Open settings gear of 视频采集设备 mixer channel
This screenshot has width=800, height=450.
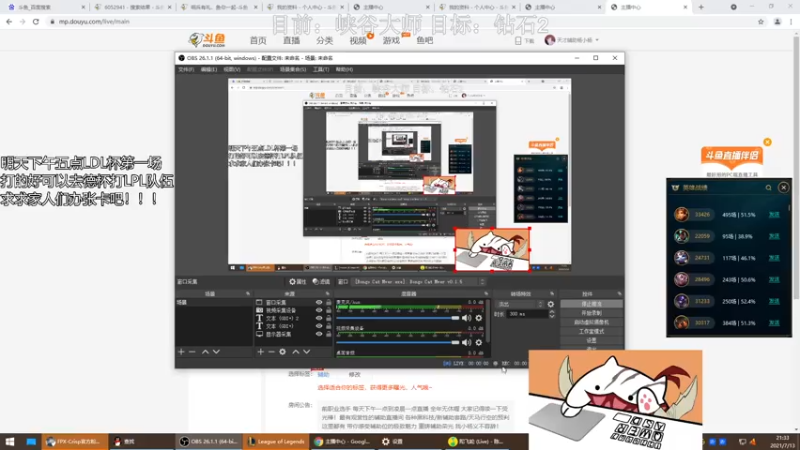(x=479, y=342)
